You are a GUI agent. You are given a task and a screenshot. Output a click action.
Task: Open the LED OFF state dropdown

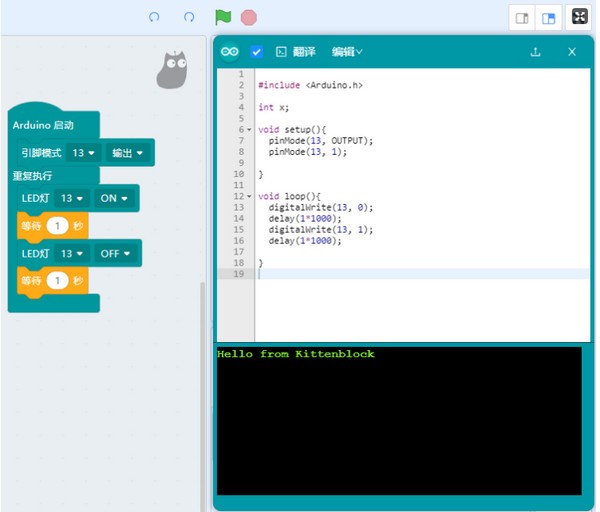[116, 254]
